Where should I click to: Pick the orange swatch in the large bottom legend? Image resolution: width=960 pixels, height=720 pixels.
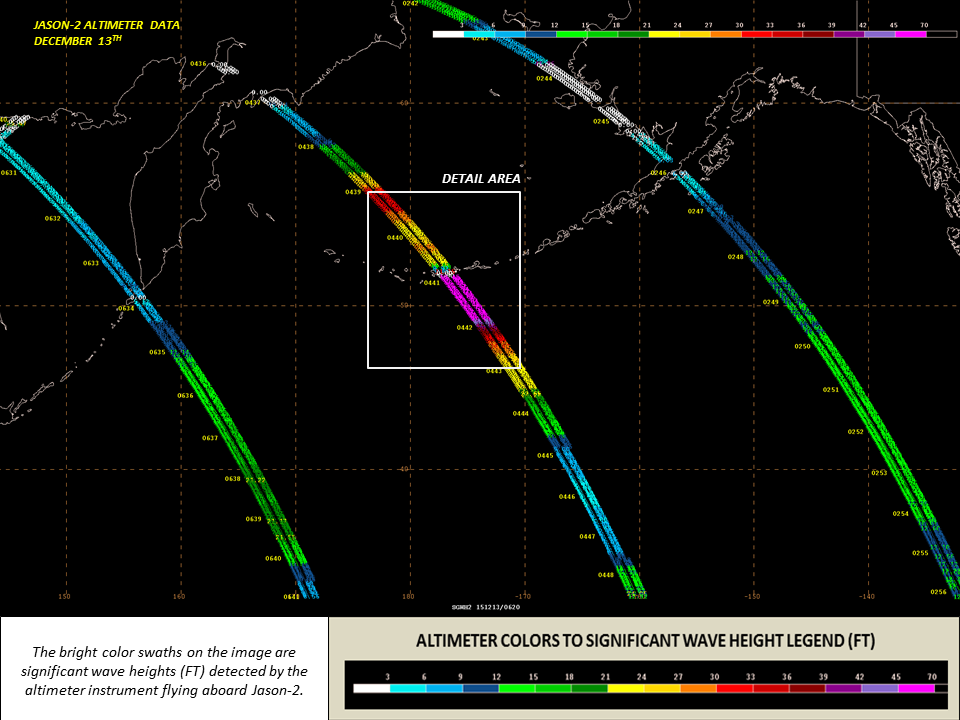[x=698, y=688]
